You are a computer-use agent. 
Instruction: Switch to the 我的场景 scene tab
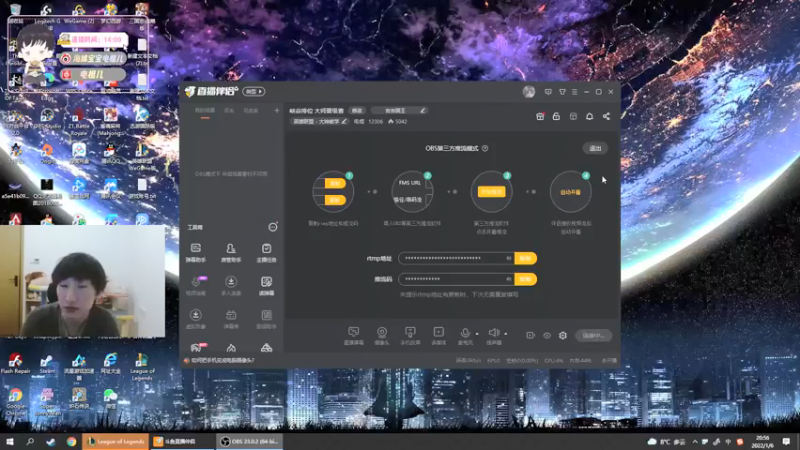(205, 111)
